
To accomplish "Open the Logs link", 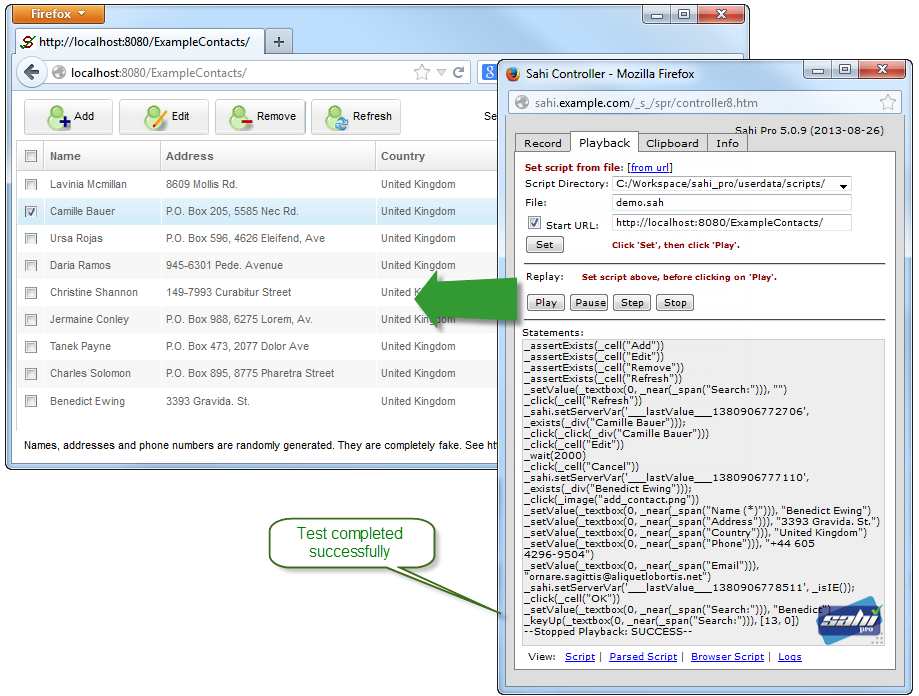I will coord(789,657).
